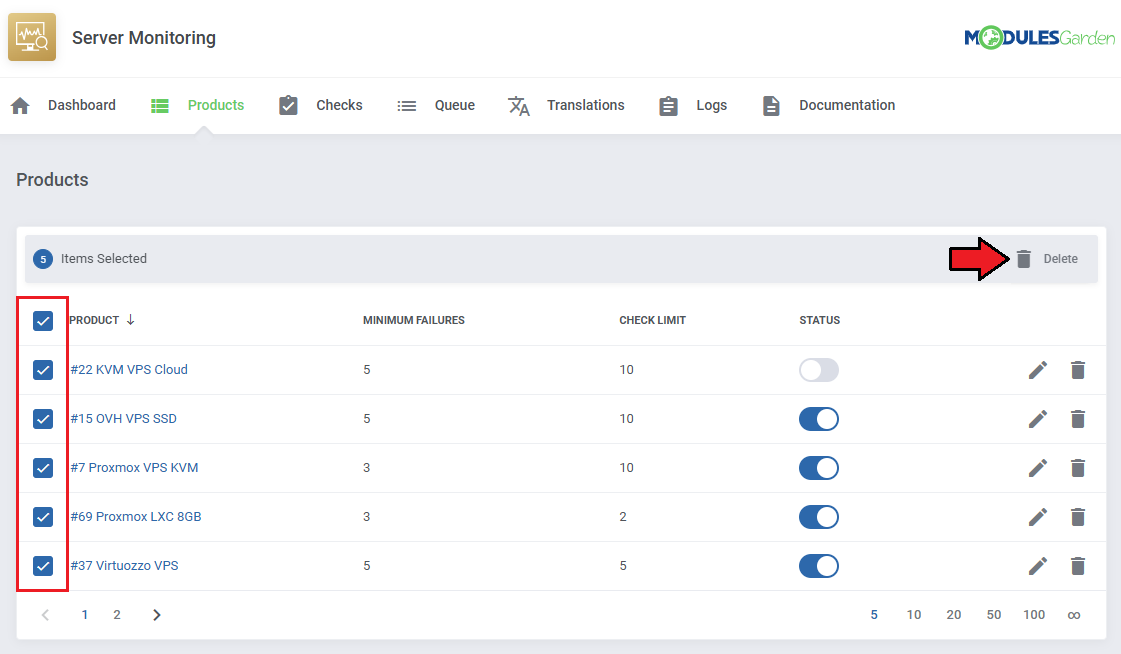Open the Products tab
1121x654 pixels.
[216, 106]
